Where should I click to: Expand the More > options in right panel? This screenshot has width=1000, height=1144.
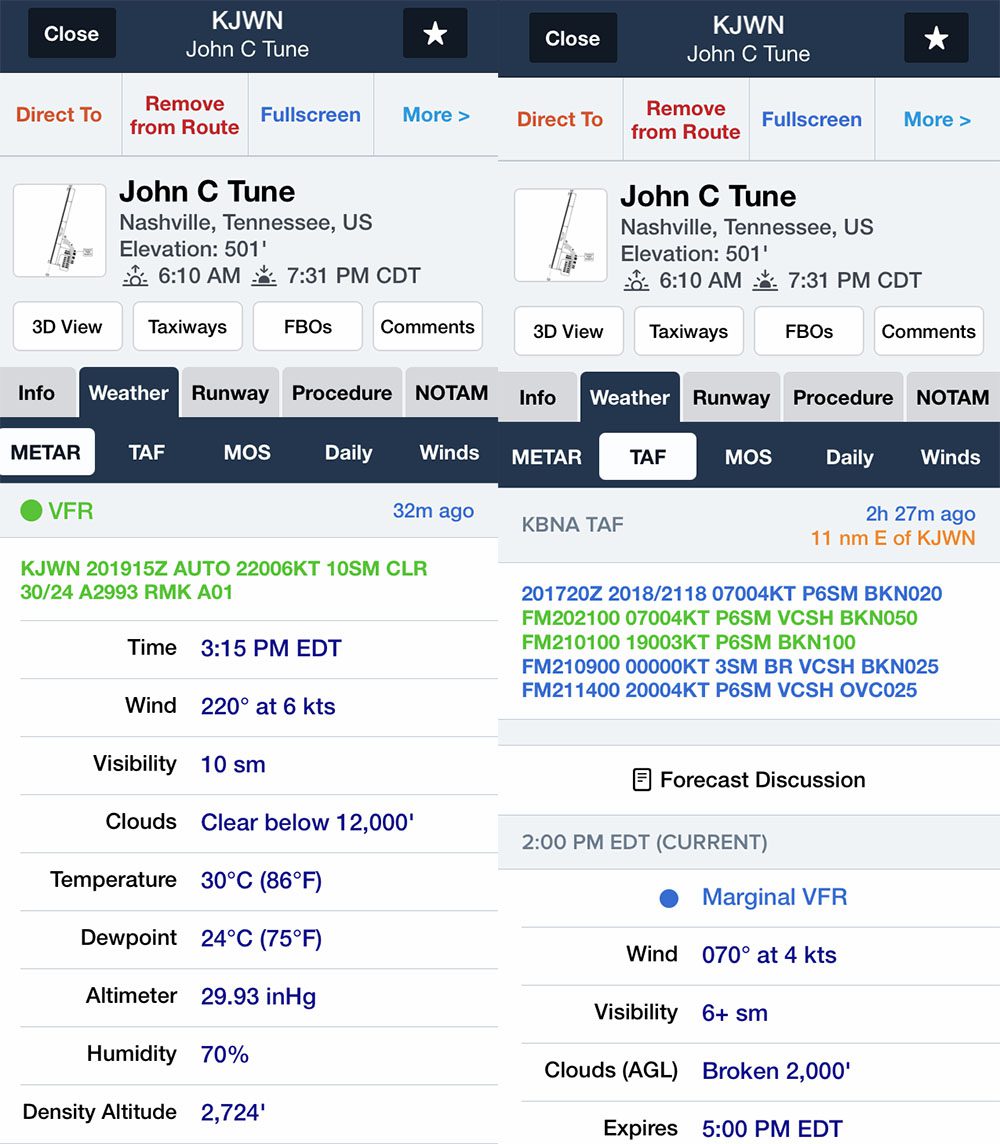[x=937, y=120]
